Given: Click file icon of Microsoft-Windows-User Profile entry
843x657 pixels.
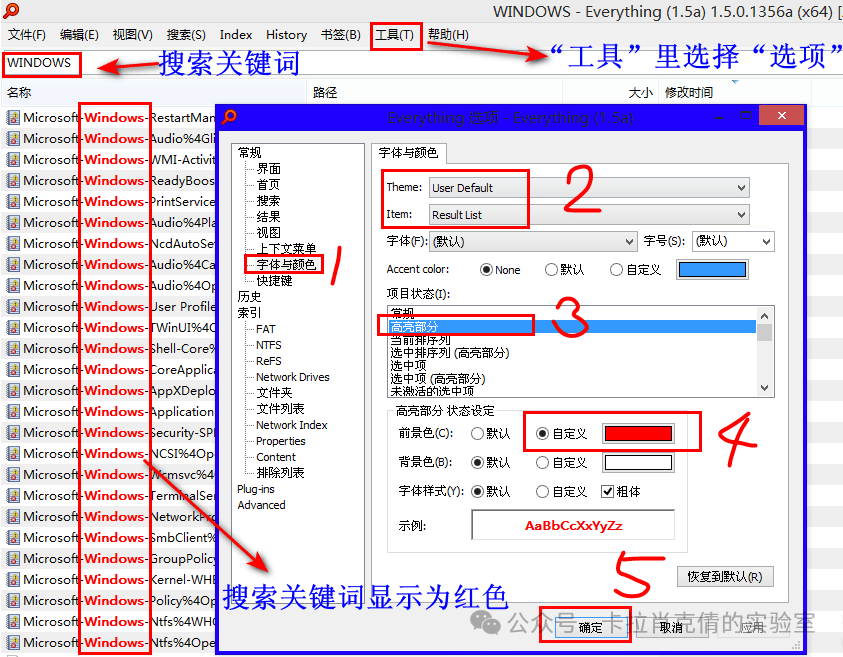Looking at the screenshot, I should click(14, 306).
